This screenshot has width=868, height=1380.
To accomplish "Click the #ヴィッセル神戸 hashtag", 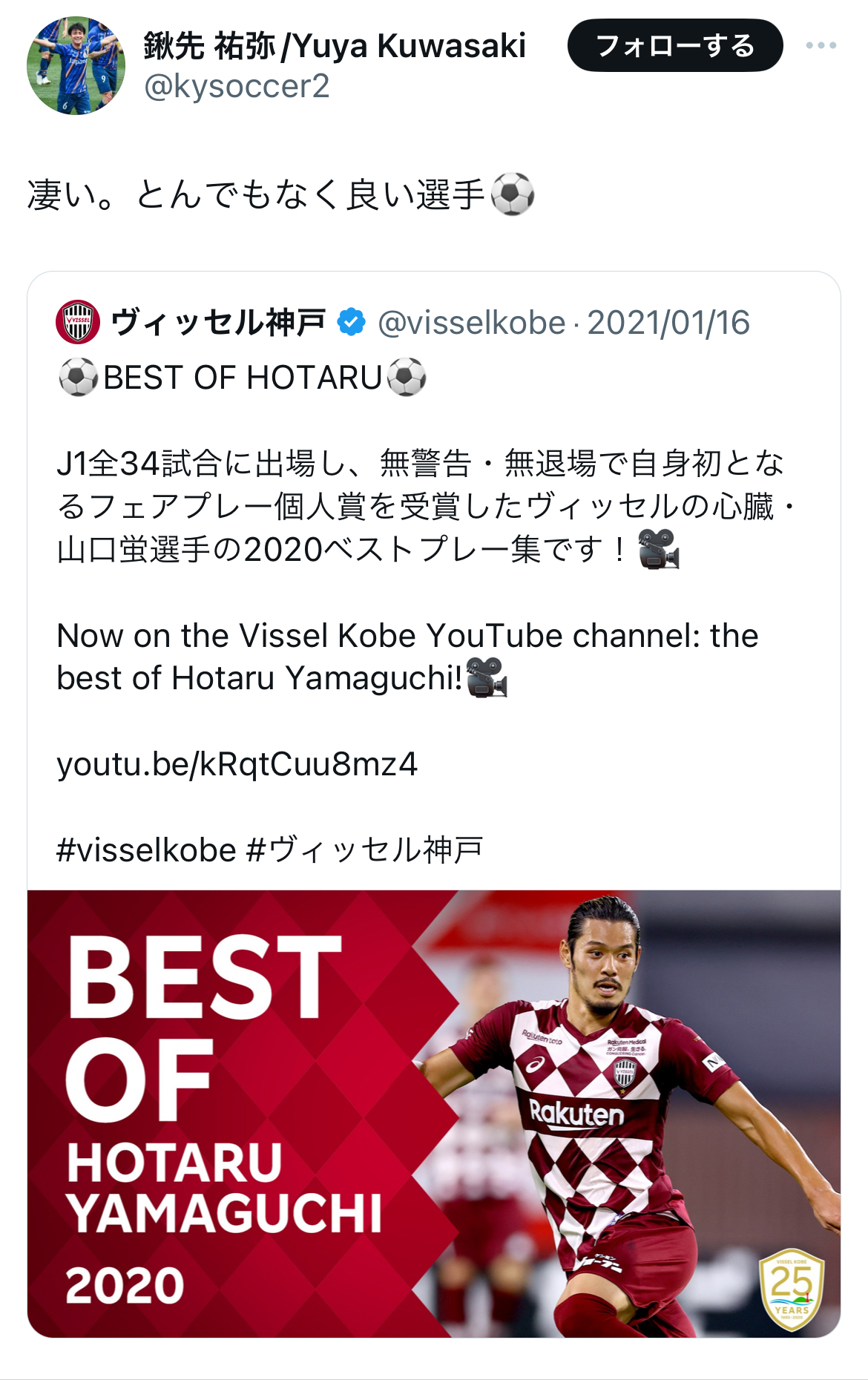I will click(x=364, y=850).
